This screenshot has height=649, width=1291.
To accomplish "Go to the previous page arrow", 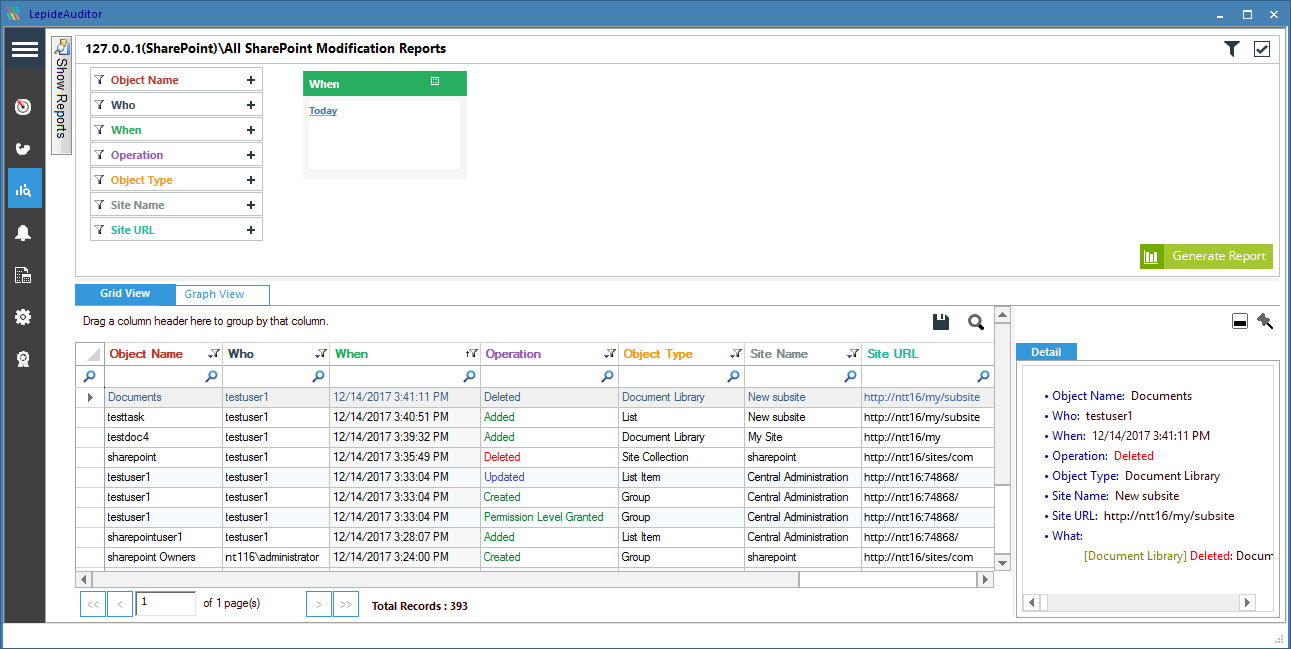I will (x=120, y=604).
